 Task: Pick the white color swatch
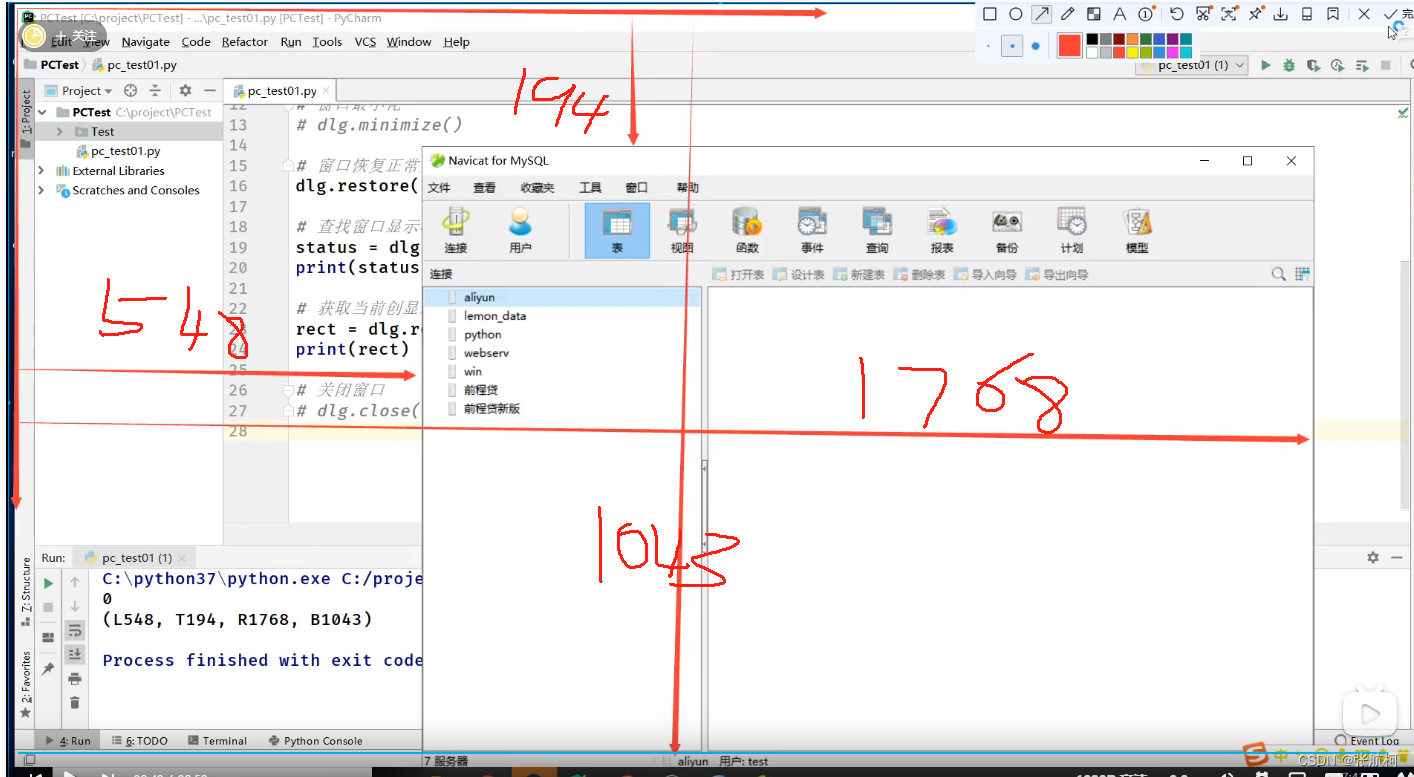pos(1092,52)
